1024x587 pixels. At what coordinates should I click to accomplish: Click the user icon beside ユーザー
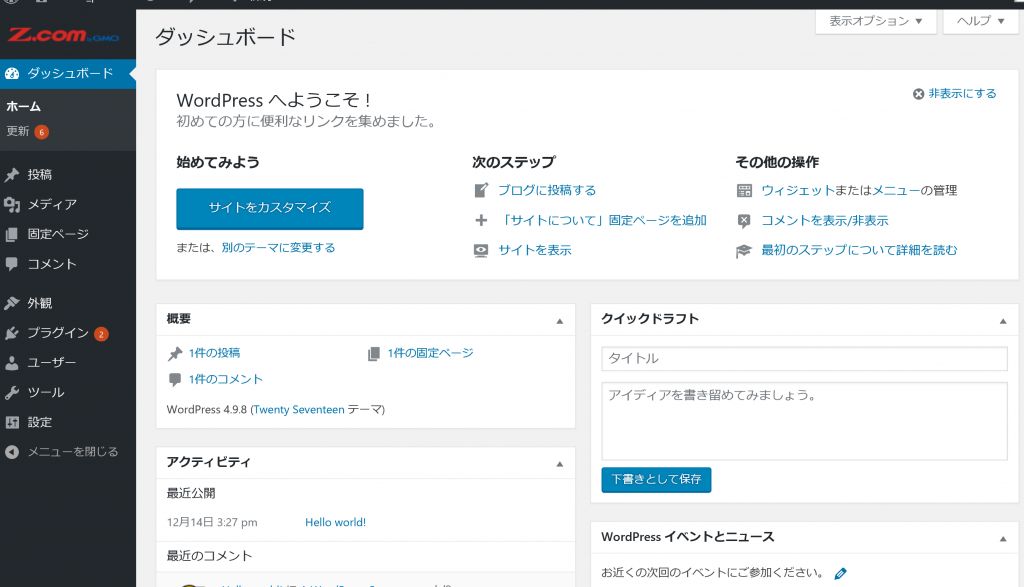point(12,363)
